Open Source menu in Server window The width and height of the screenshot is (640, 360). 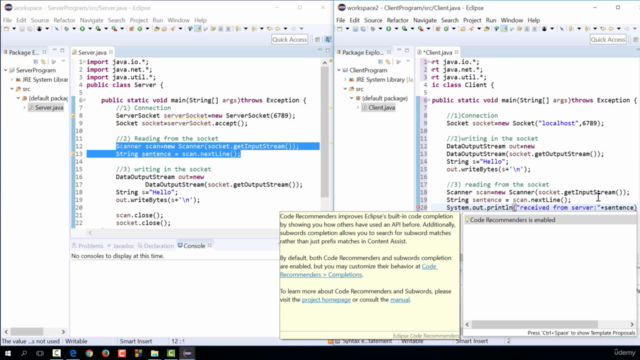[x=40, y=20]
